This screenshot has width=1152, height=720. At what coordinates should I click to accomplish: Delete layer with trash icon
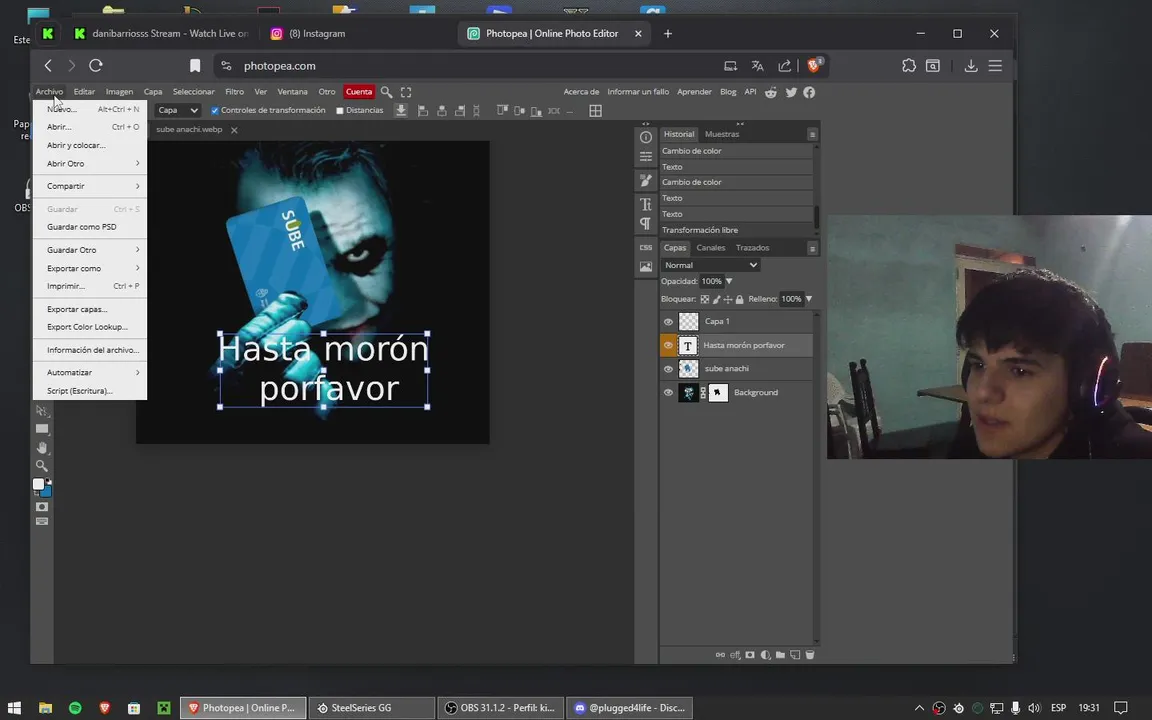pyautogui.click(x=810, y=655)
